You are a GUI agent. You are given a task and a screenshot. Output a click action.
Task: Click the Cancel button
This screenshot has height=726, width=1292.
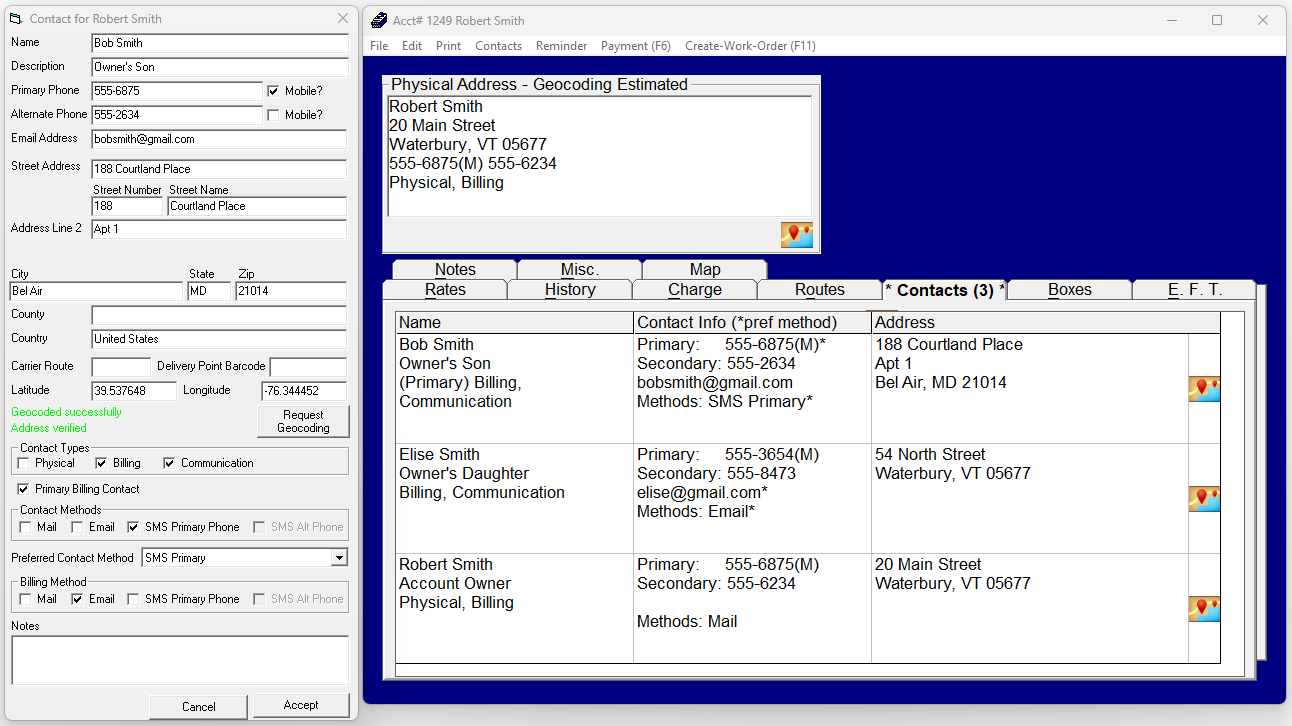pyautogui.click(x=198, y=706)
